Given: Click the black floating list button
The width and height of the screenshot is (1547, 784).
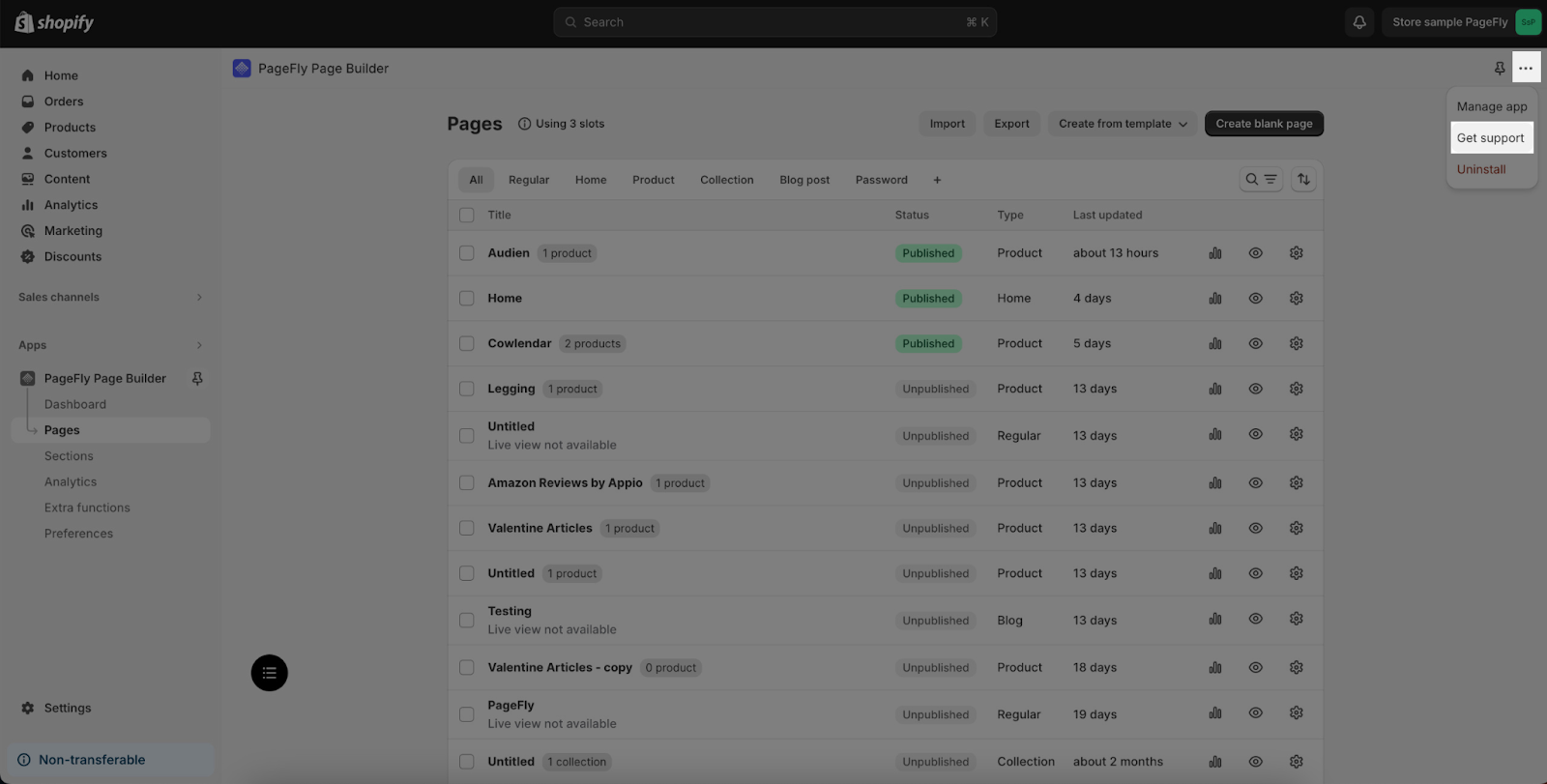Looking at the screenshot, I should pos(270,673).
